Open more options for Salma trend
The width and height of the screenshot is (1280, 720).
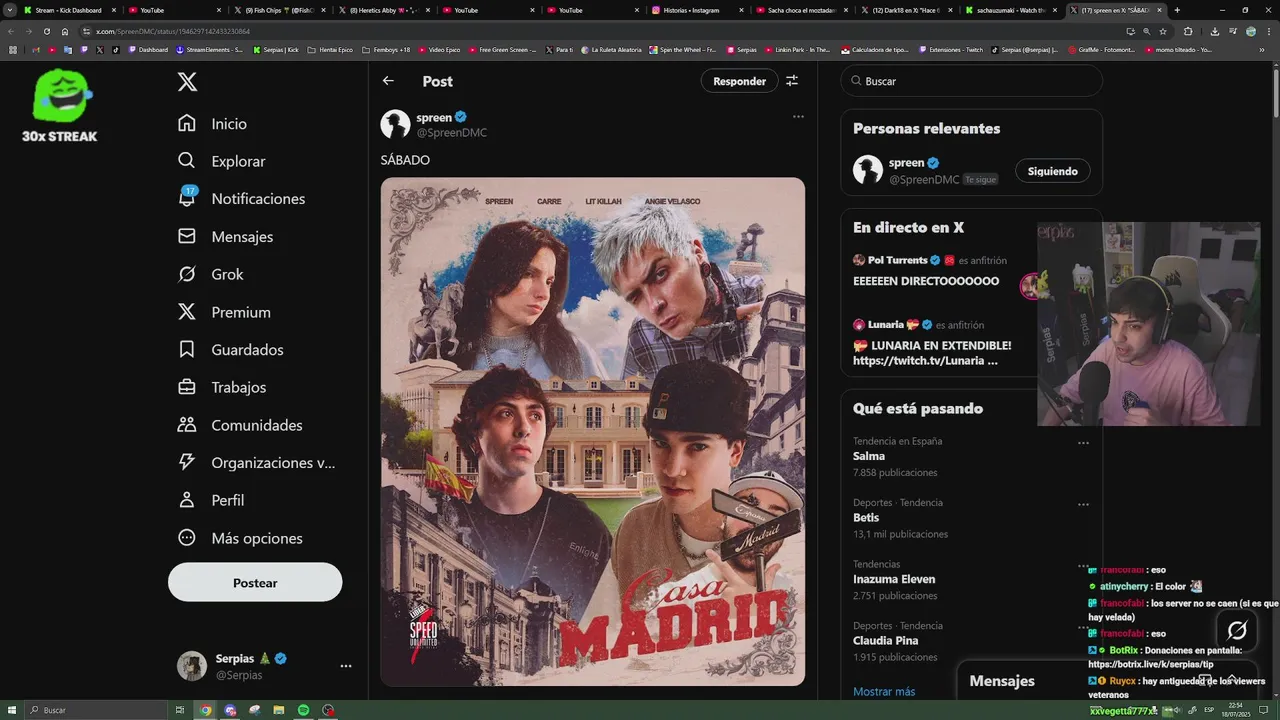(1083, 443)
